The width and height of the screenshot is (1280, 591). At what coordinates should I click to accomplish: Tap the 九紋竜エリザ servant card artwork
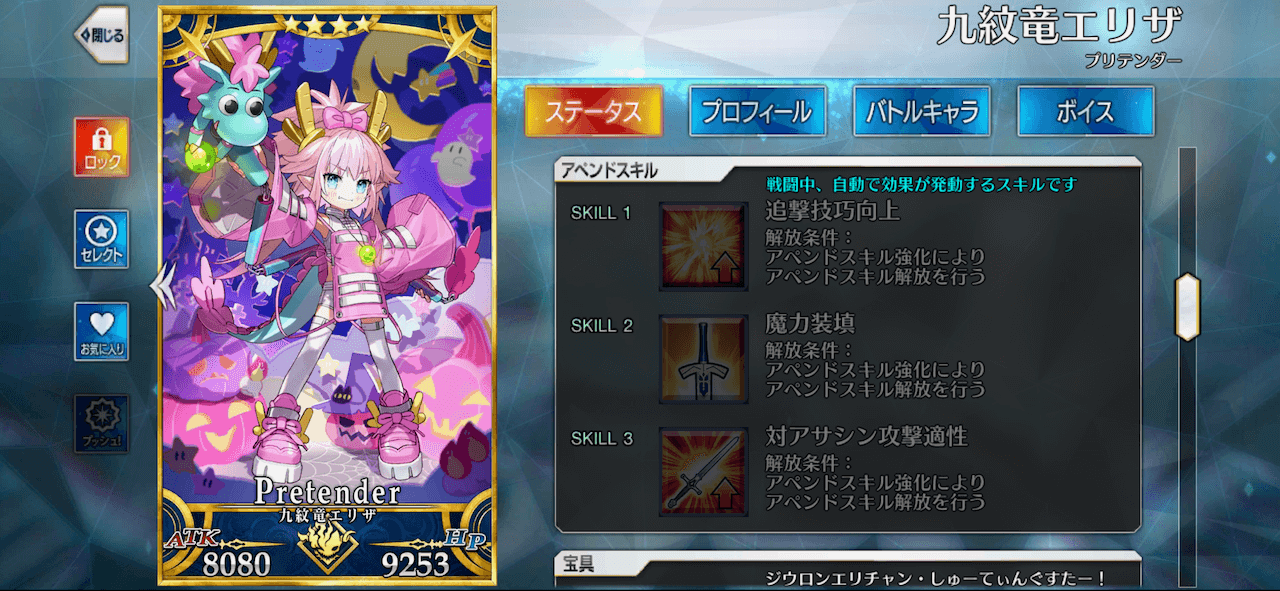click(327, 260)
